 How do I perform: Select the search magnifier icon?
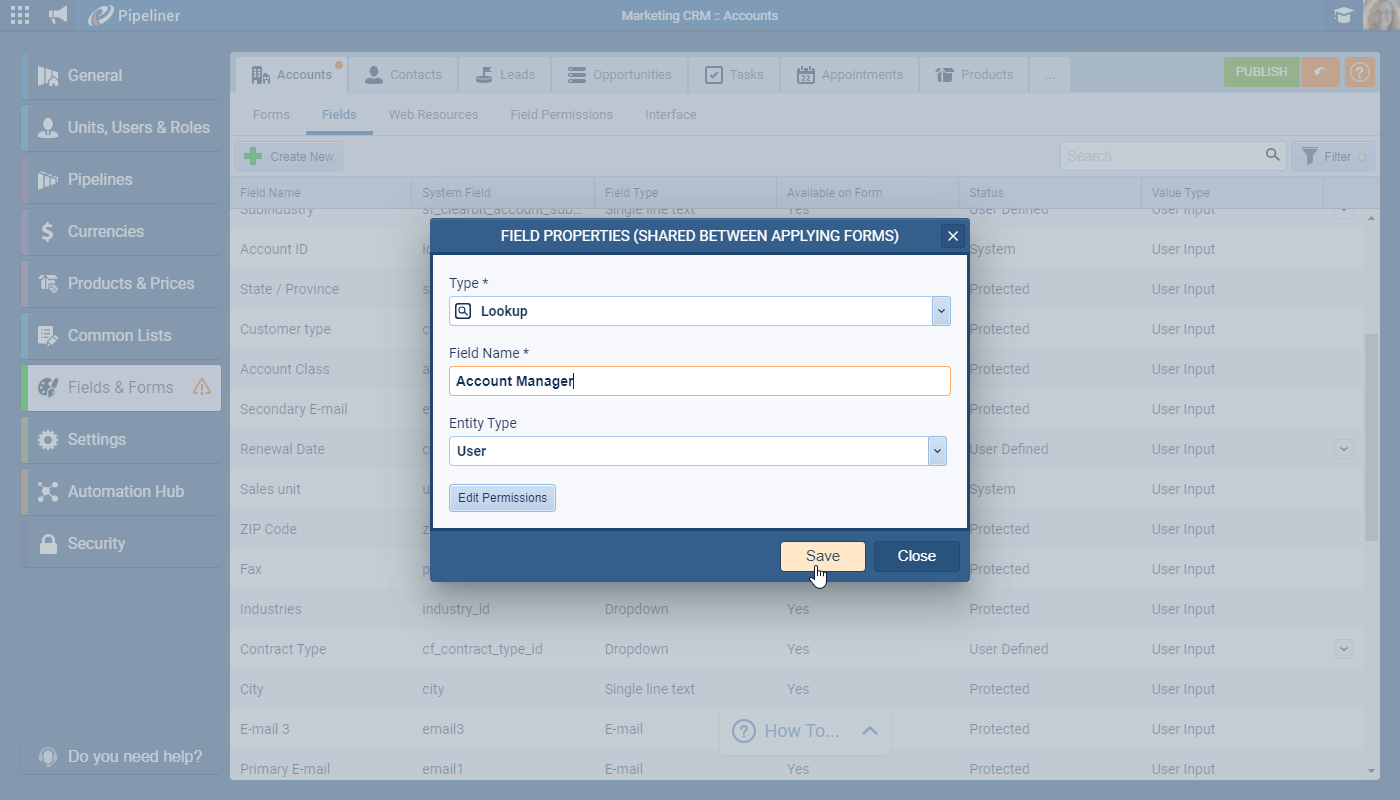click(x=1272, y=155)
